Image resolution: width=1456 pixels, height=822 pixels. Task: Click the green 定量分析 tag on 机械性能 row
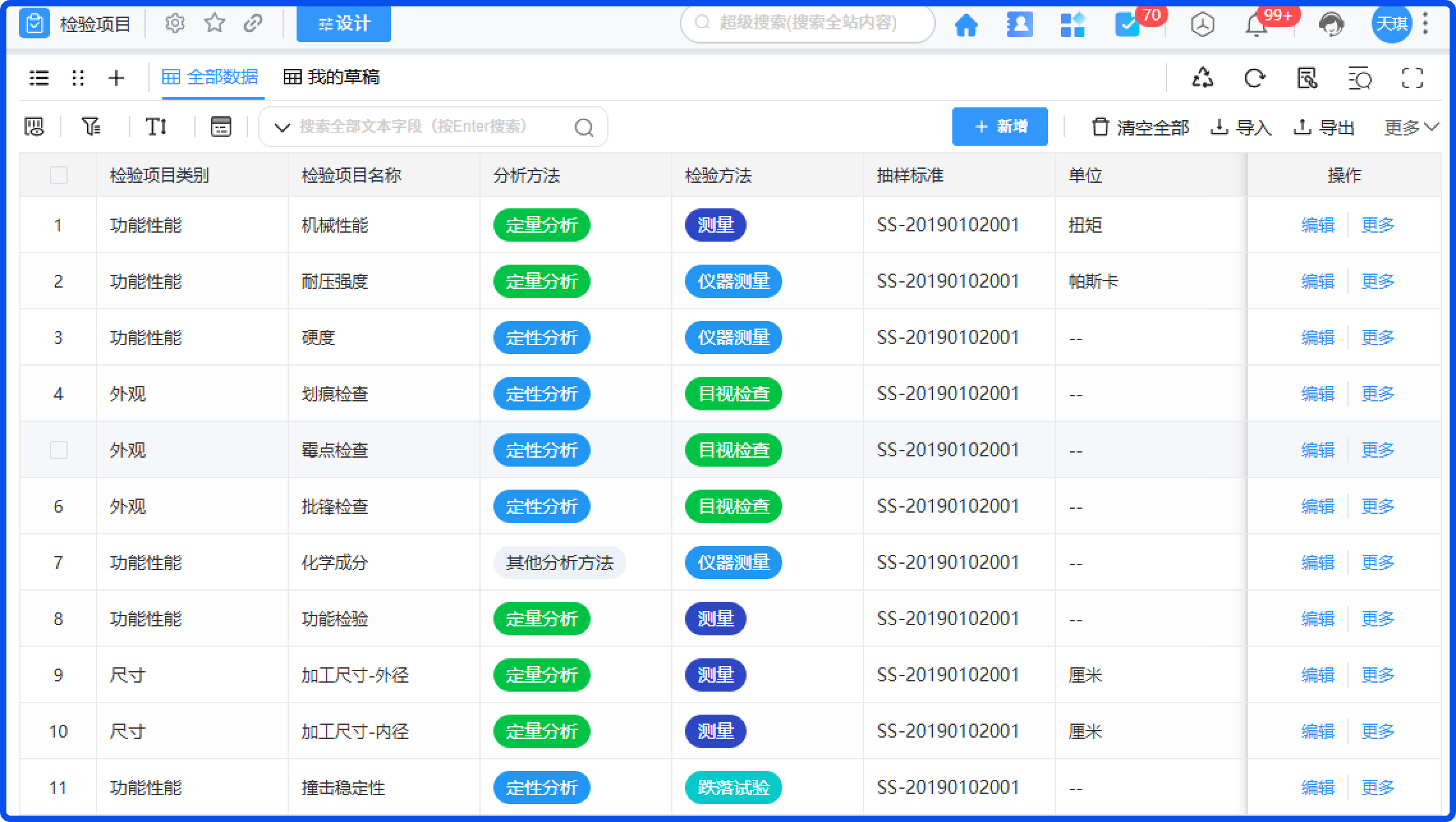[540, 225]
